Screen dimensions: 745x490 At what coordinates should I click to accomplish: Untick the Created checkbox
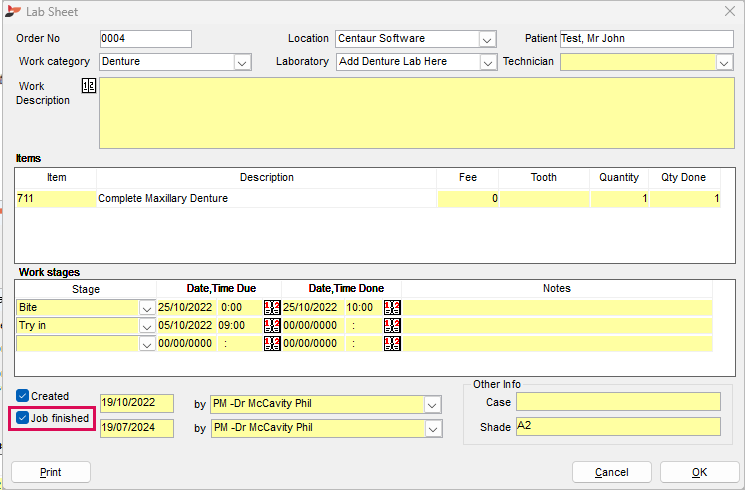pos(22,395)
